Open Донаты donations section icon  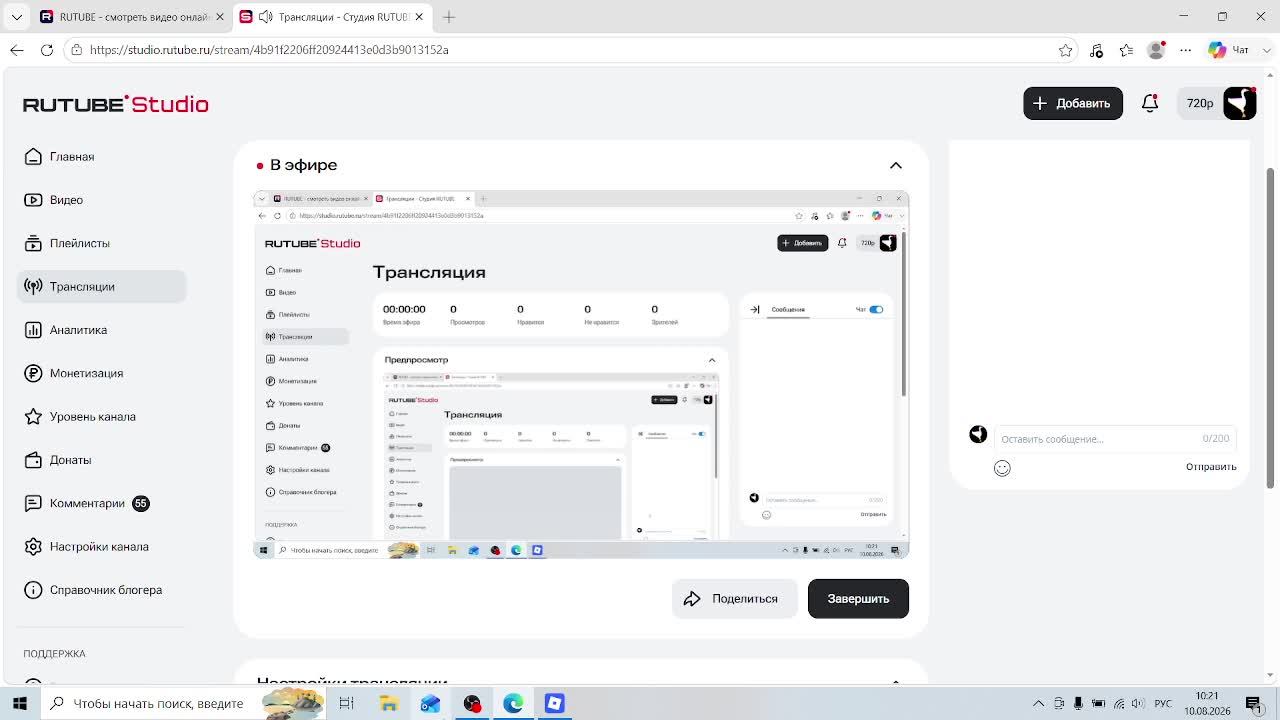[33, 460]
